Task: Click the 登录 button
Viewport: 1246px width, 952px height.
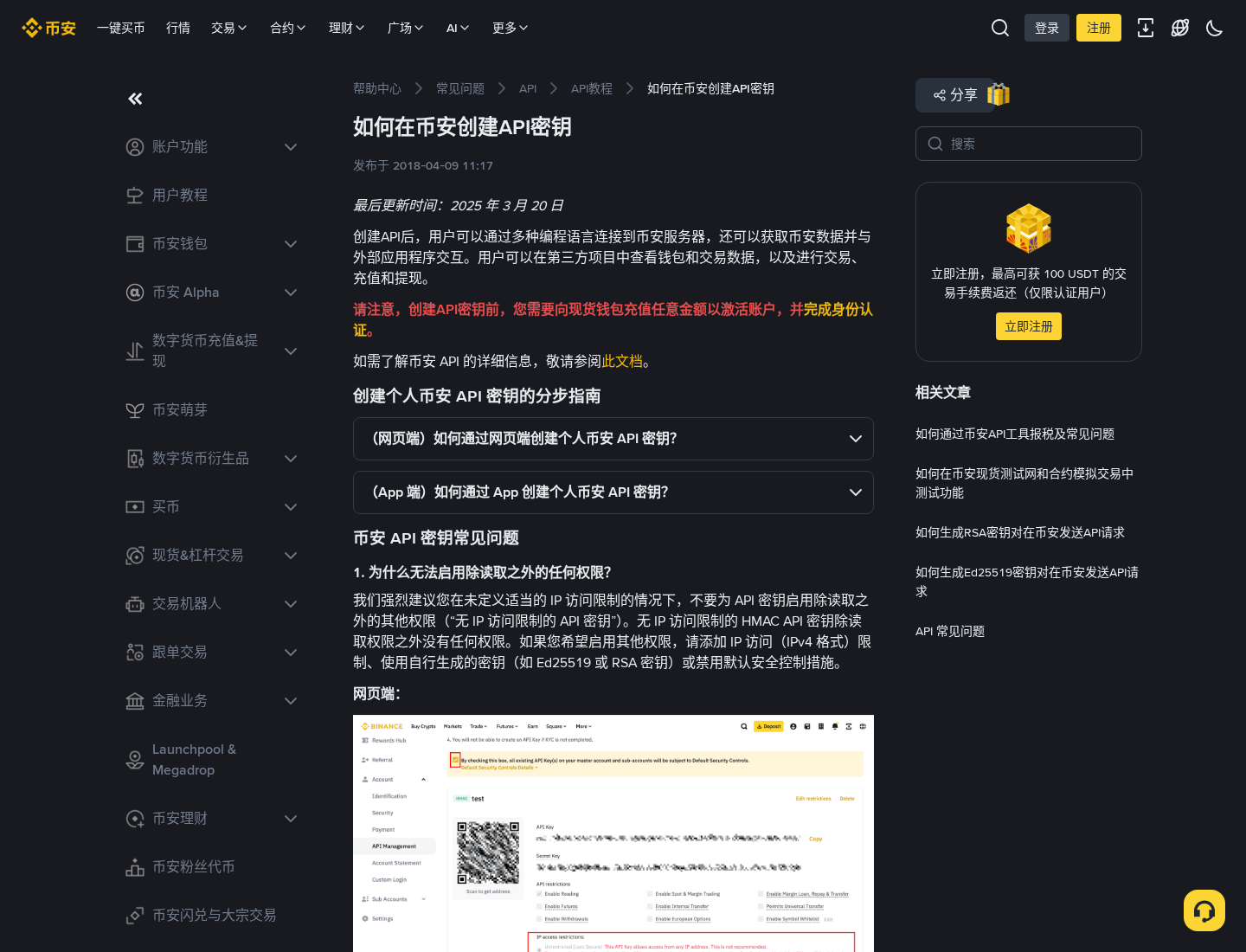Action: pyautogui.click(x=1047, y=28)
